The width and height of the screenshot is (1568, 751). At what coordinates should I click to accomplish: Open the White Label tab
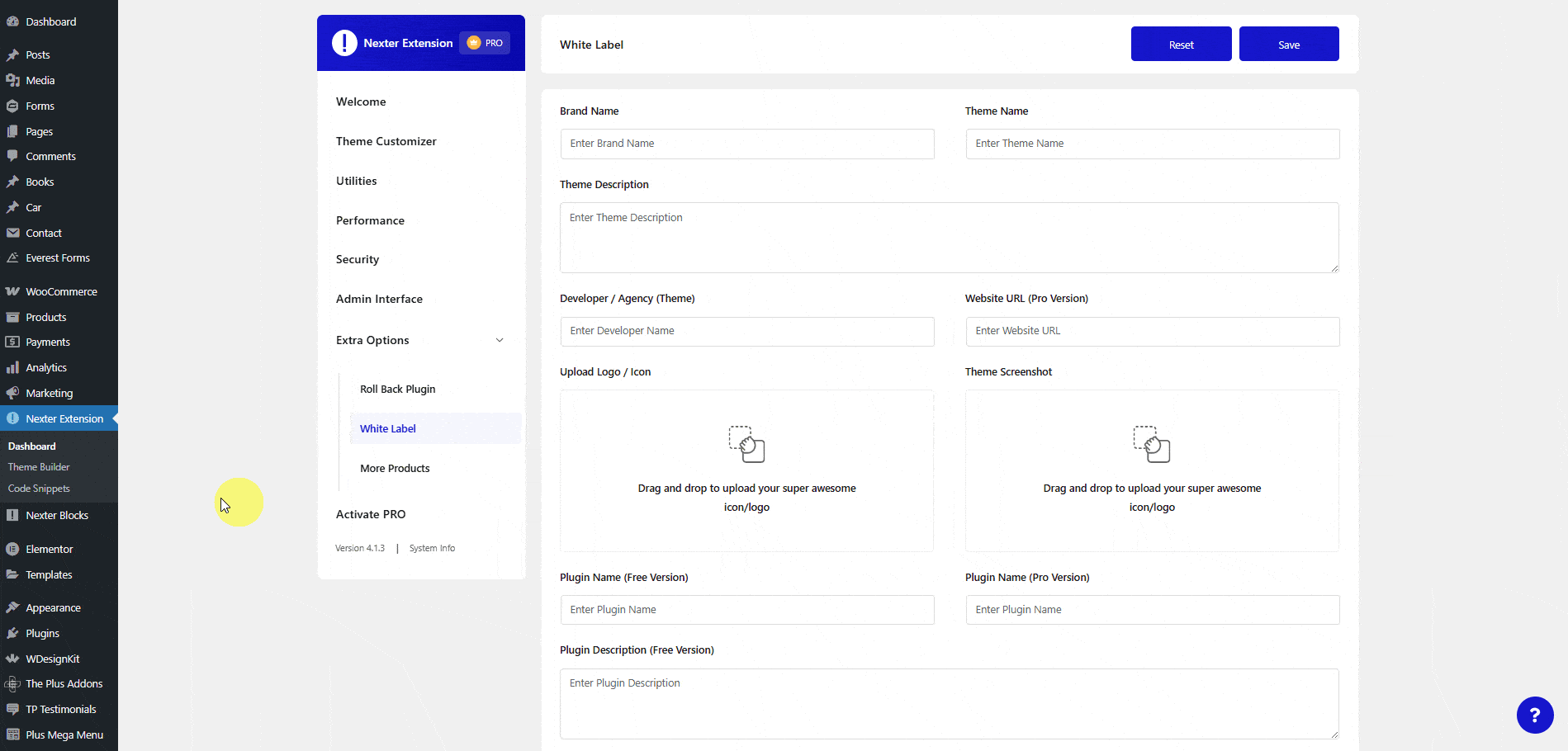(x=387, y=428)
